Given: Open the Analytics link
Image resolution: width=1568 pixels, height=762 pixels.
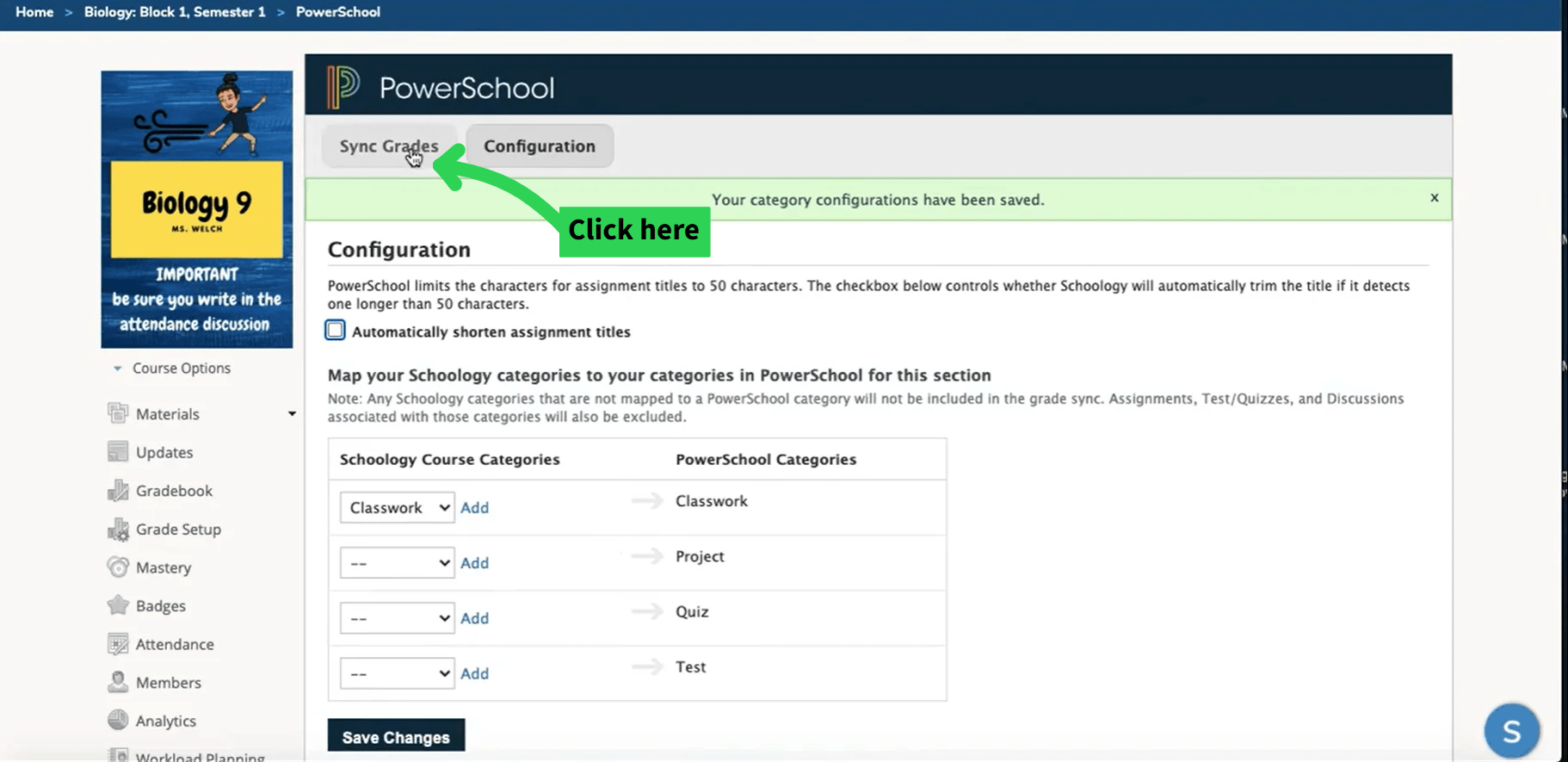Looking at the screenshot, I should pyautogui.click(x=166, y=721).
